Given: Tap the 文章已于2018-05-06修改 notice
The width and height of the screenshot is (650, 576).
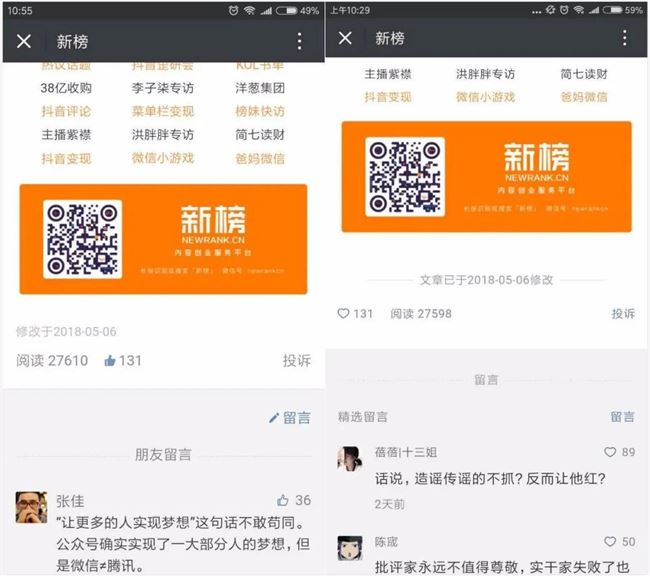Looking at the screenshot, I should 486,280.
